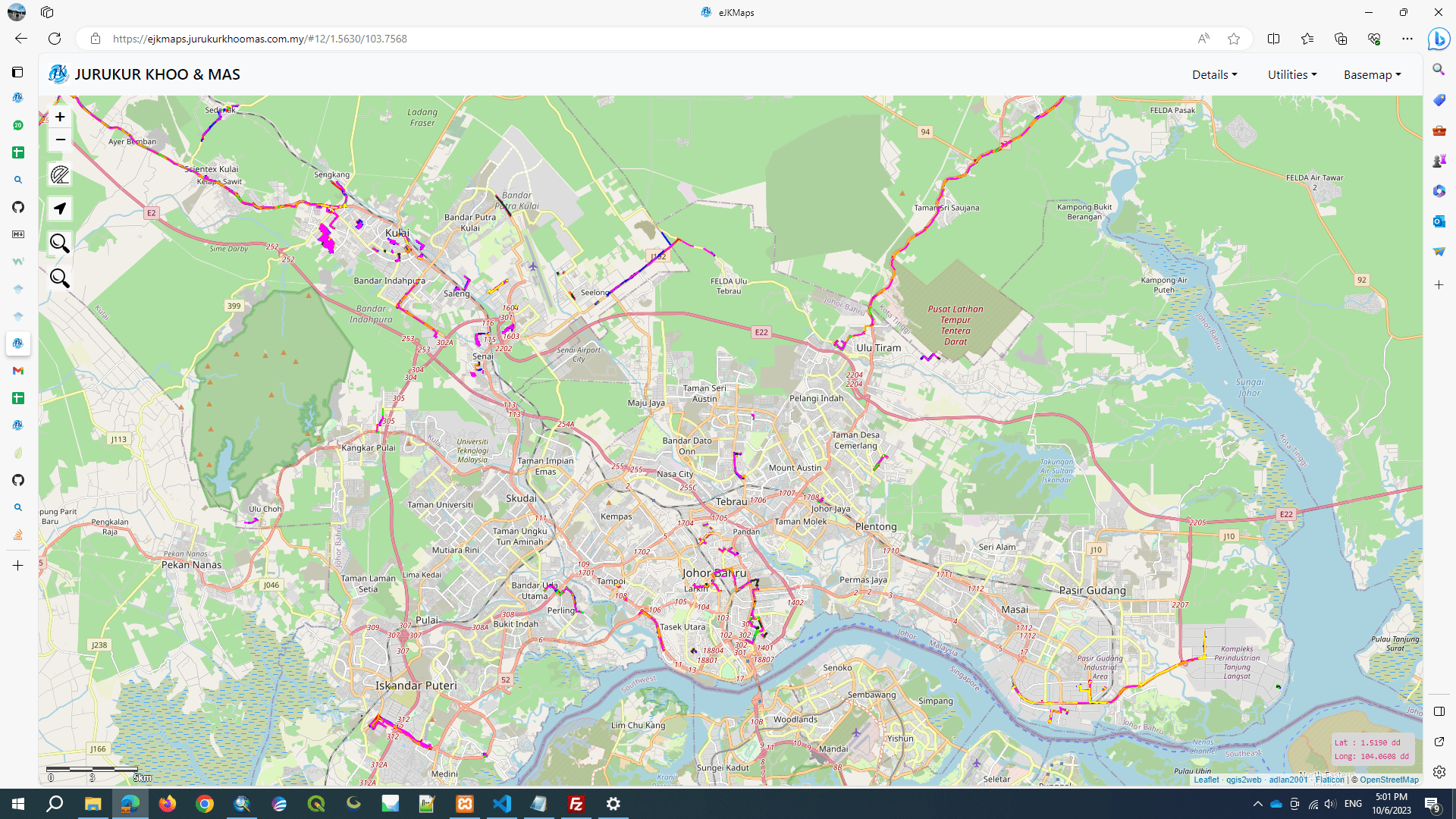The width and height of the screenshot is (1456, 819).
Task: Open the Utilities dropdown
Action: tap(1291, 74)
